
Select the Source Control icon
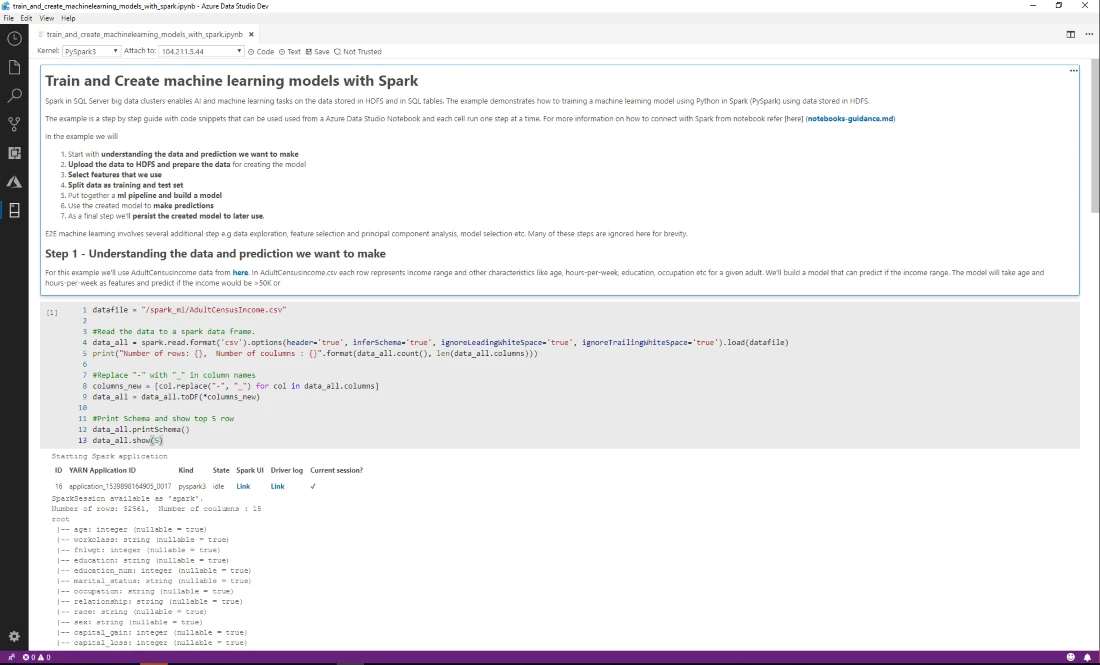click(13, 123)
